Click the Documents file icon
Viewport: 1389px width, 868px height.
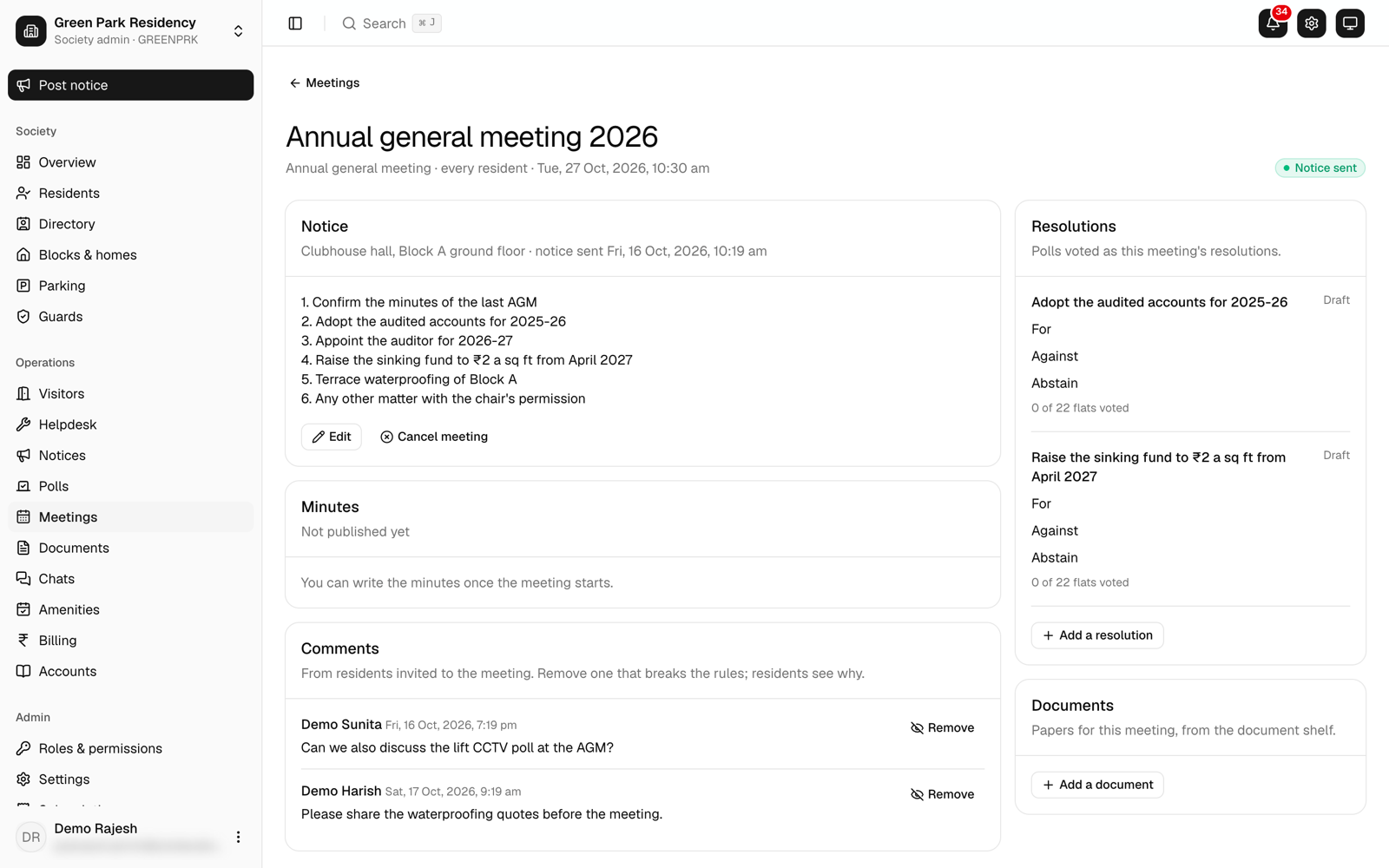[x=23, y=548]
